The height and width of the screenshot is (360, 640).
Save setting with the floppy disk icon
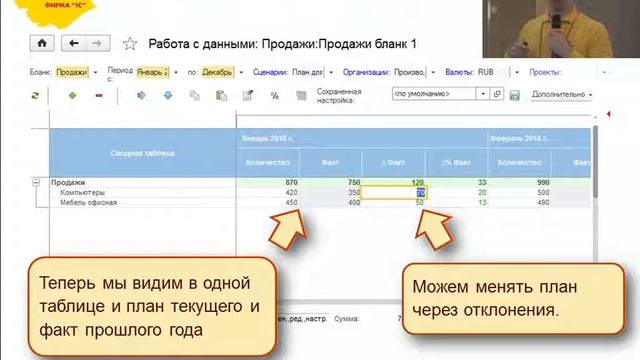pyautogui.click(x=514, y=95)
